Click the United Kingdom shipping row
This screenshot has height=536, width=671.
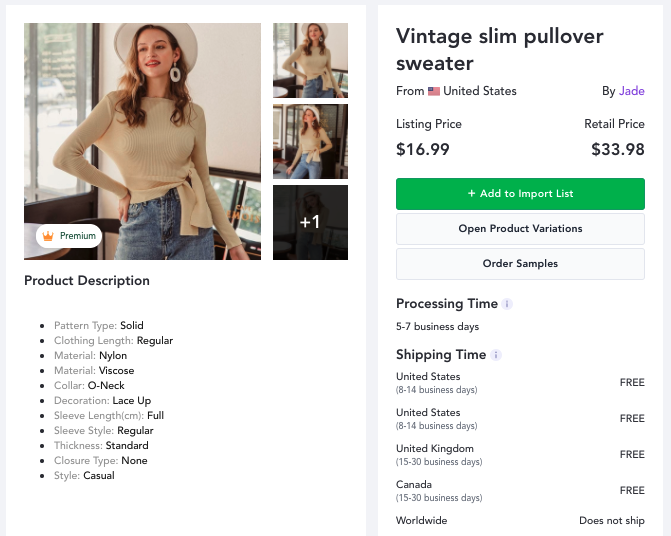click(x=520, y=455)
